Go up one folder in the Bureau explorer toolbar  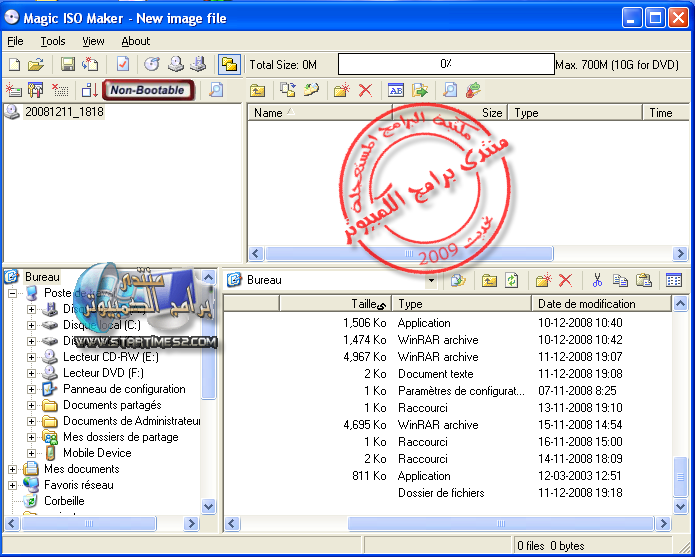click(x=489, y=280)
